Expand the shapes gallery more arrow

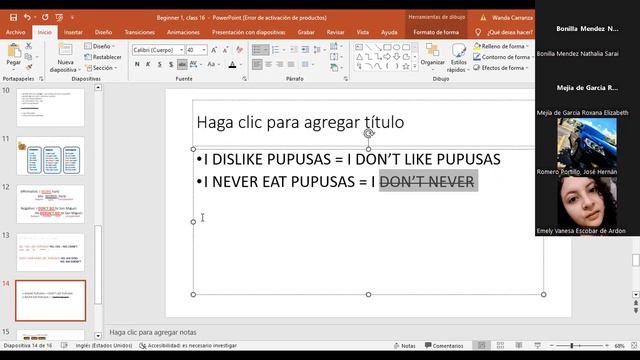415,66
